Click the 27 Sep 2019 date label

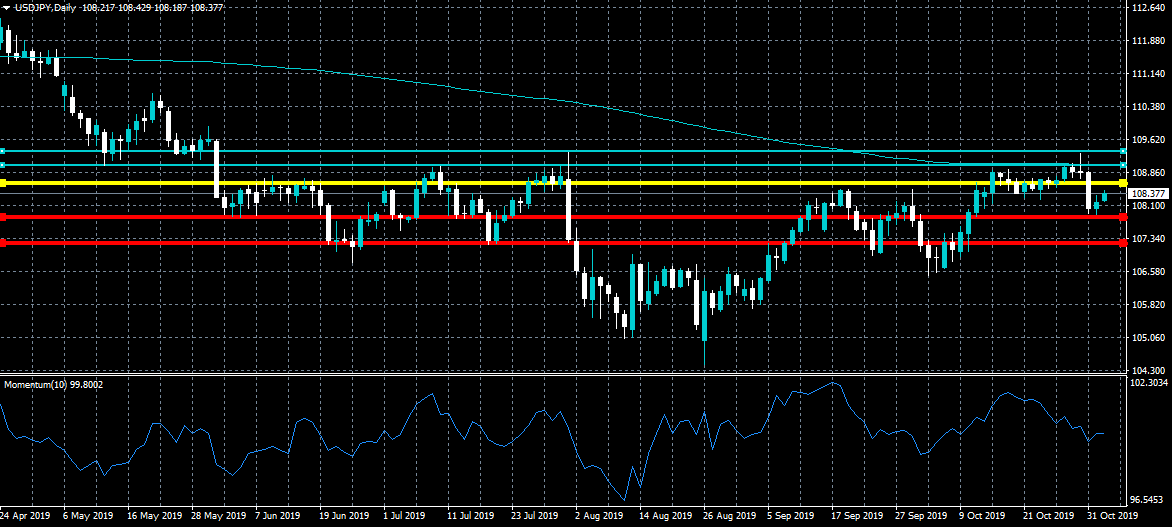click(x=922, y=516)
